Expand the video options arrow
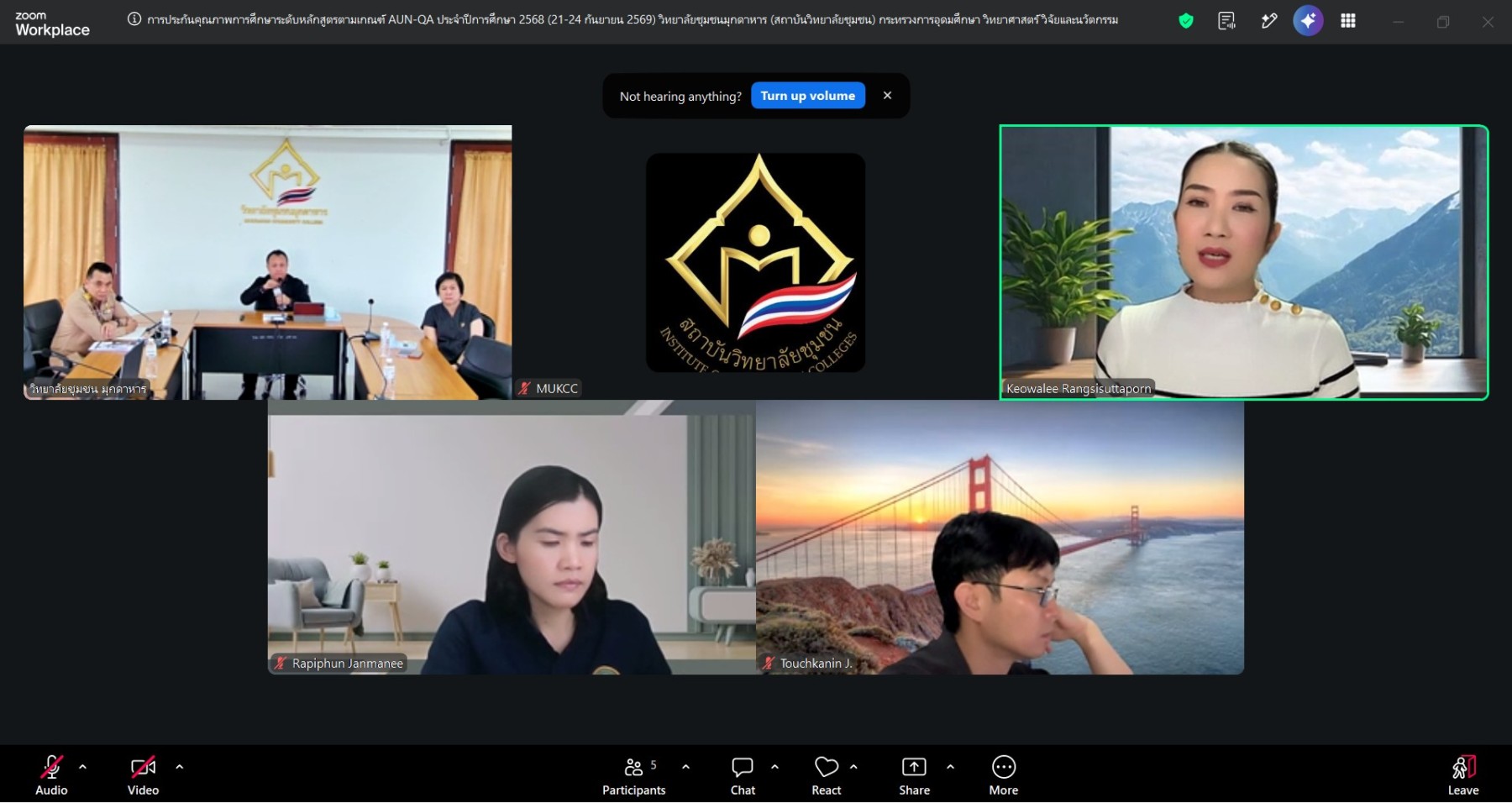 (179, 767)
